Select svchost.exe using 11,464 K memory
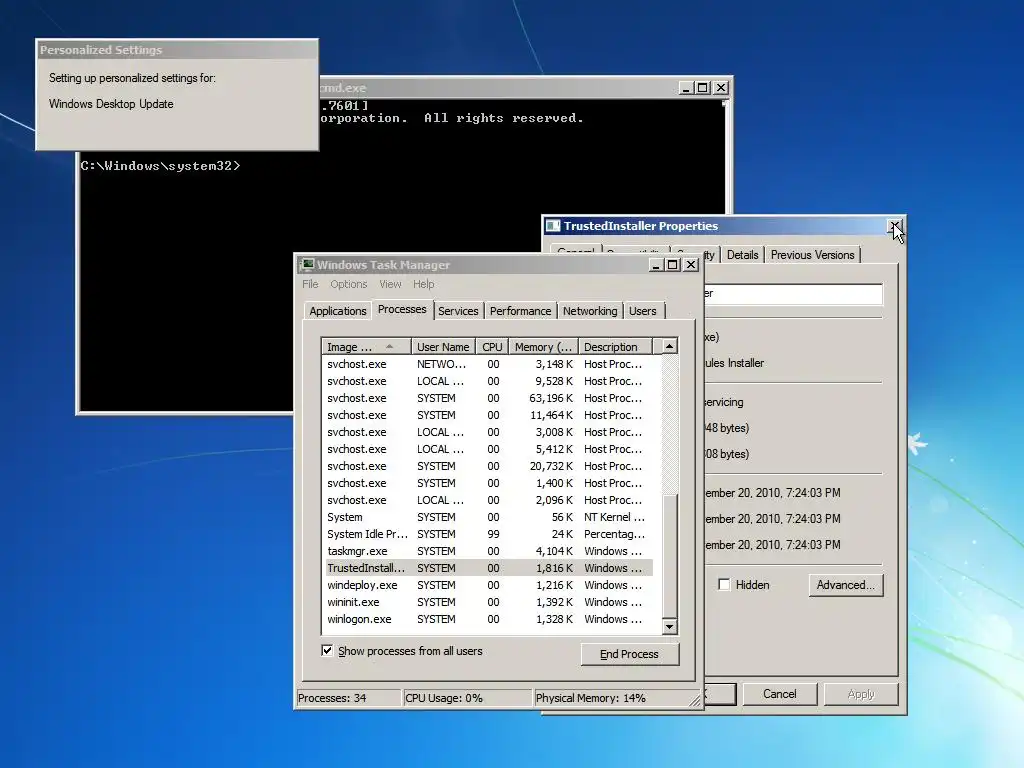The height and width of the screenshot is (768, 1024). click(488, 415)
